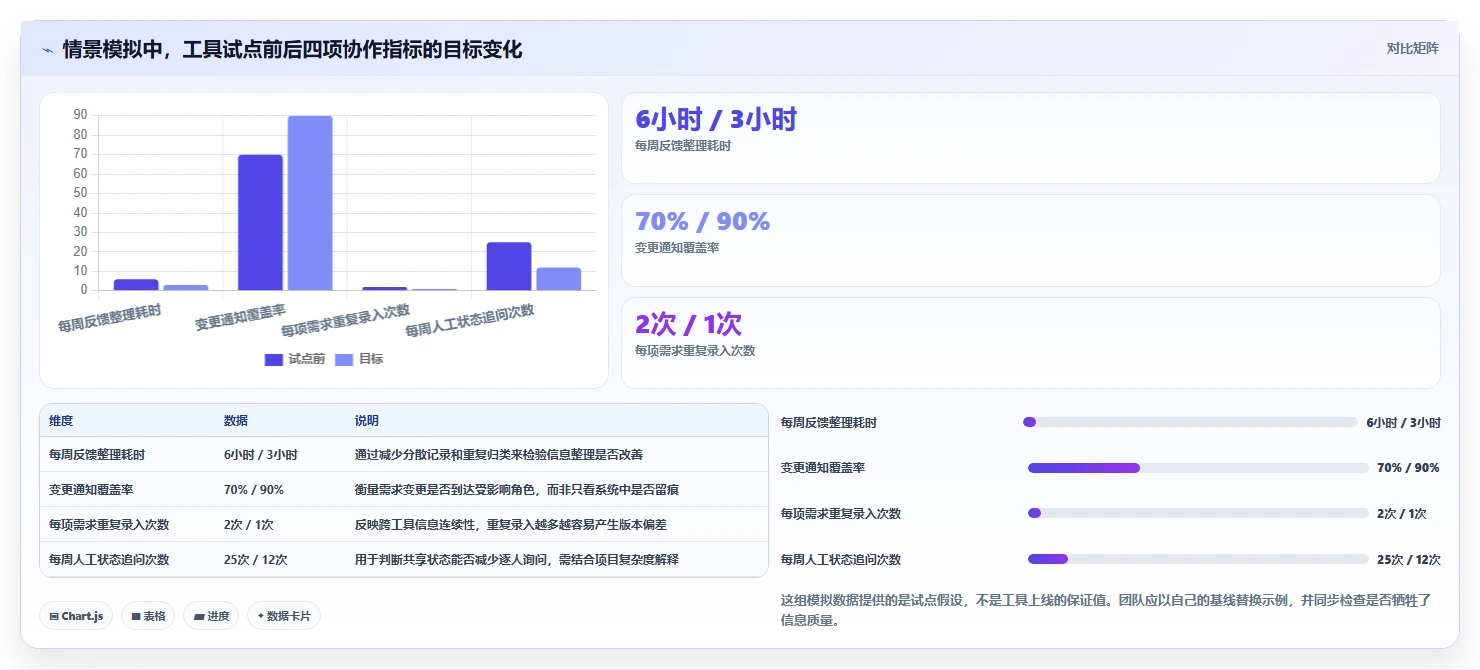The width and height of the screenshot is (1480, 670).
Task: Click description starting 通过减少分散记录
Action: click(x=499, y=454)
